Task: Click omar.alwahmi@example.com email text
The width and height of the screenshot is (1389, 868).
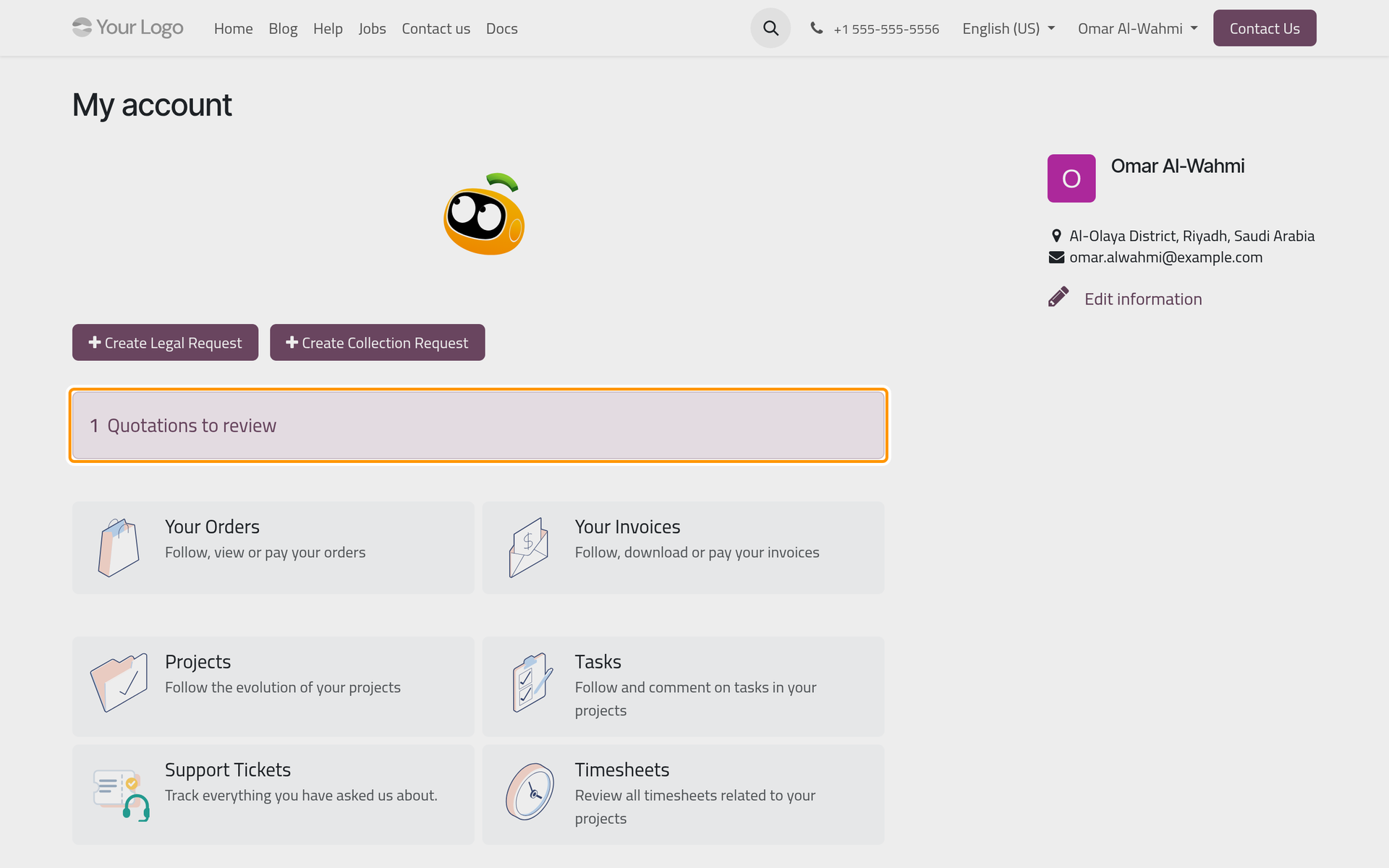Action: click(1165, 257)
